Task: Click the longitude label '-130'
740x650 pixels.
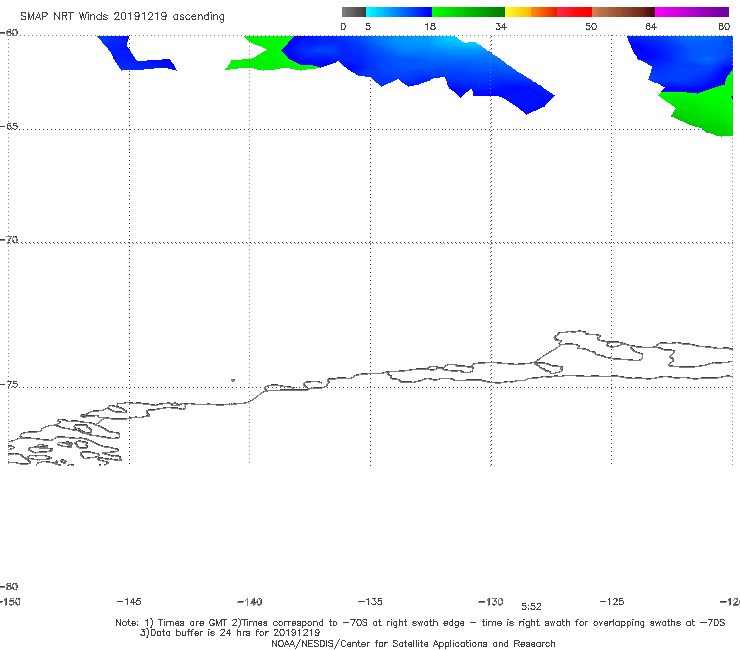Action: 491,602
